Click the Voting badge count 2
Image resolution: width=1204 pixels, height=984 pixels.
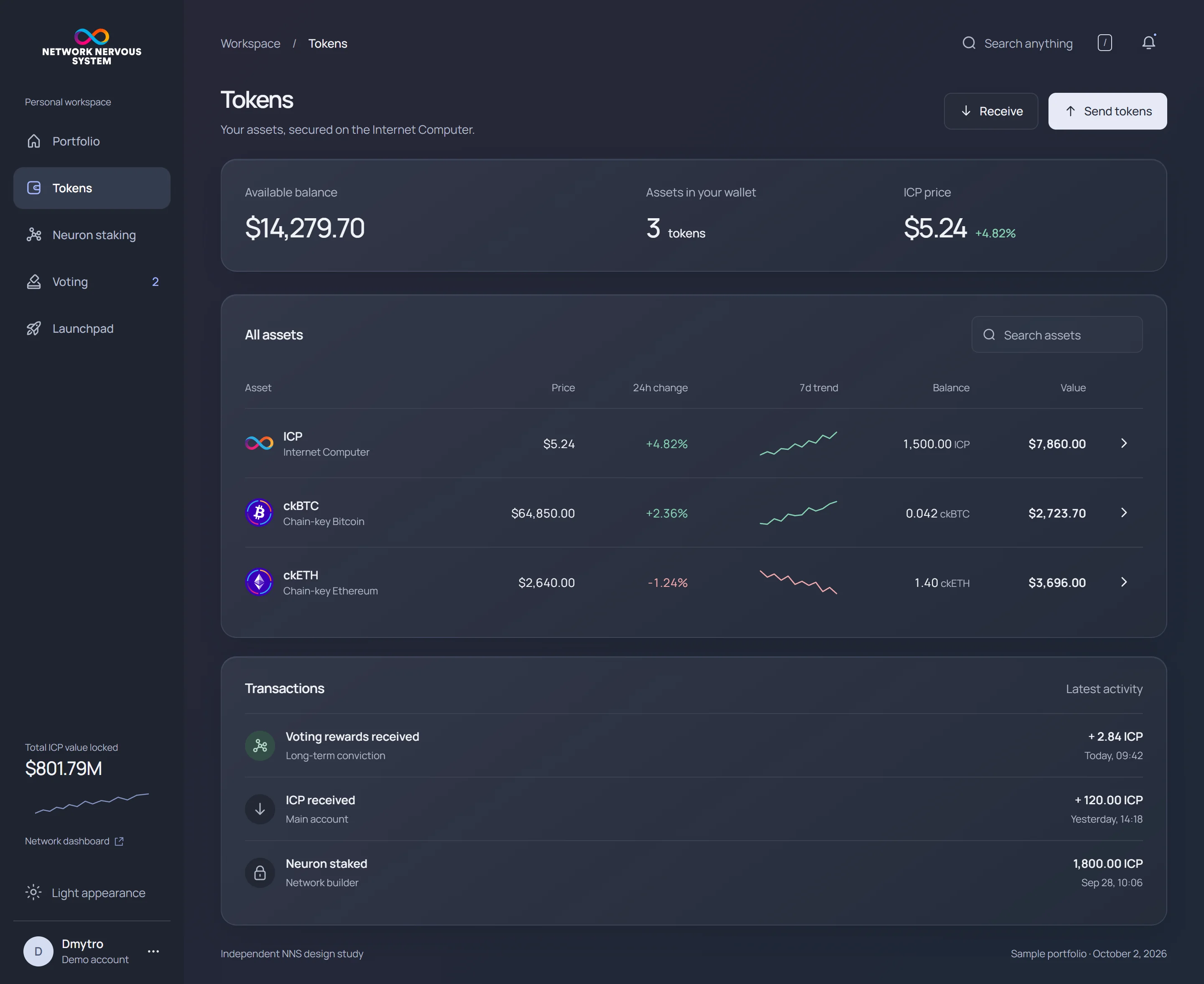point(156,282)
